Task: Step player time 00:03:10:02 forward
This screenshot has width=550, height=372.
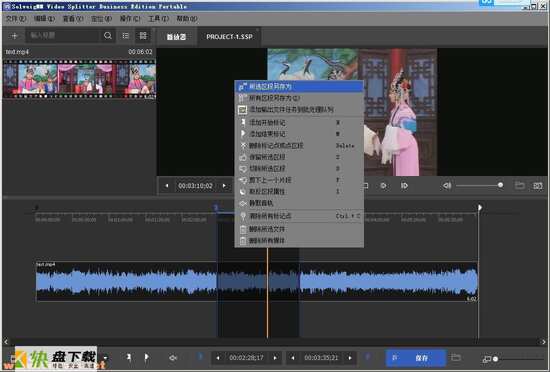Action: 224,185
